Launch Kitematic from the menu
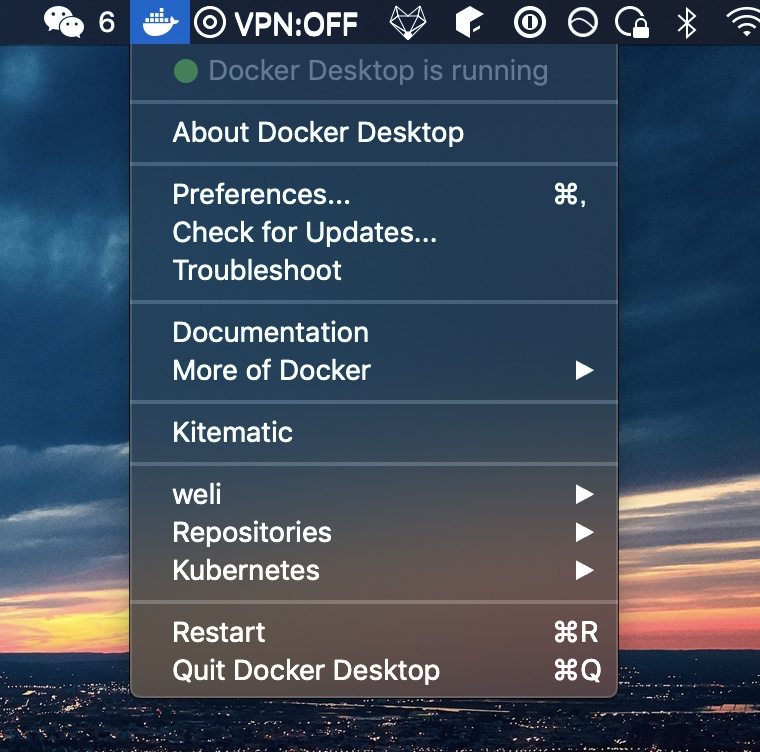 (x=374, y=432)
